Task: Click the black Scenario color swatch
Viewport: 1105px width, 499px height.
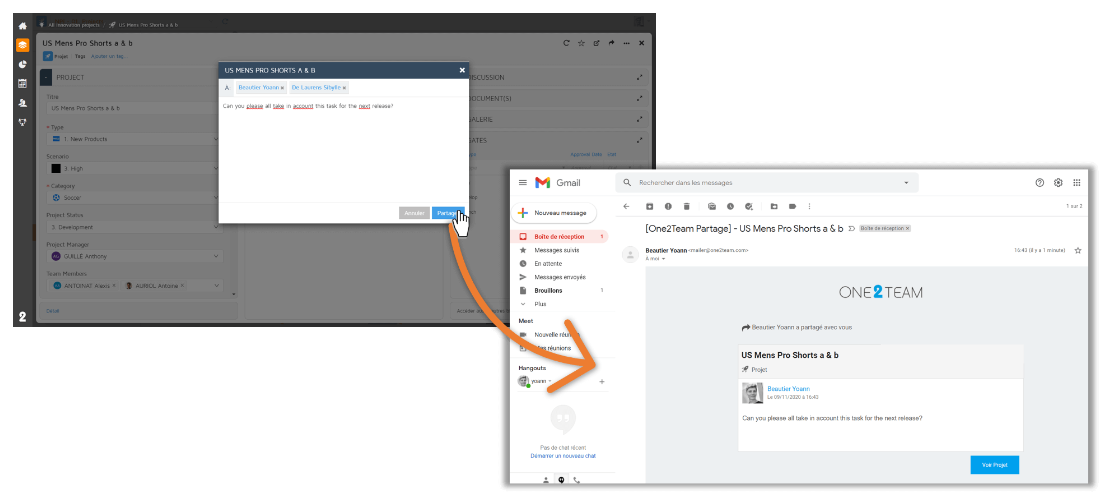Action: point(56,169)
